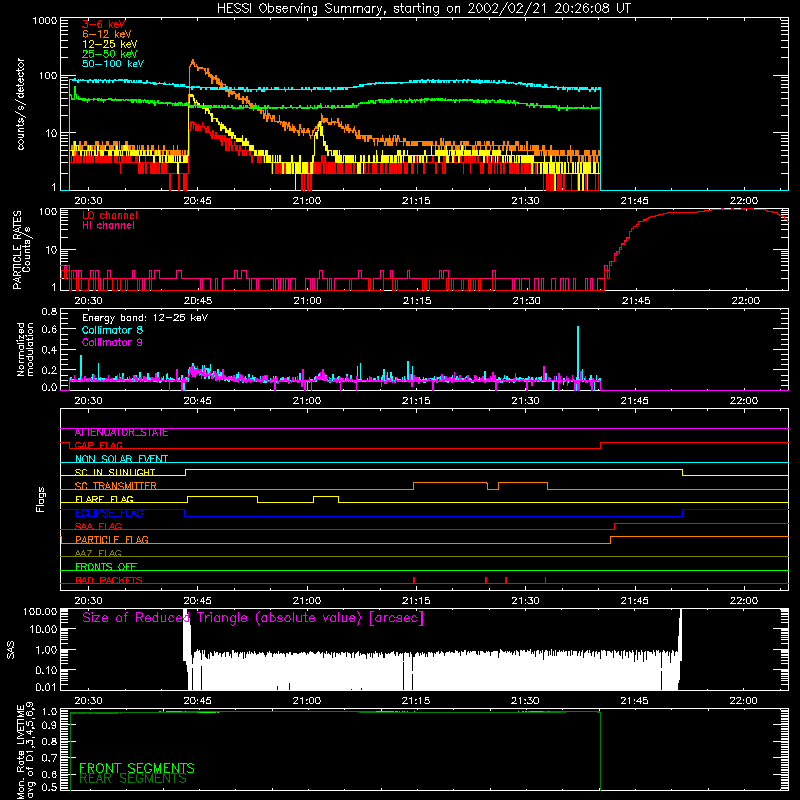Click the '3-6 keV' legend label
800x800 pixels.
(104, 24)
